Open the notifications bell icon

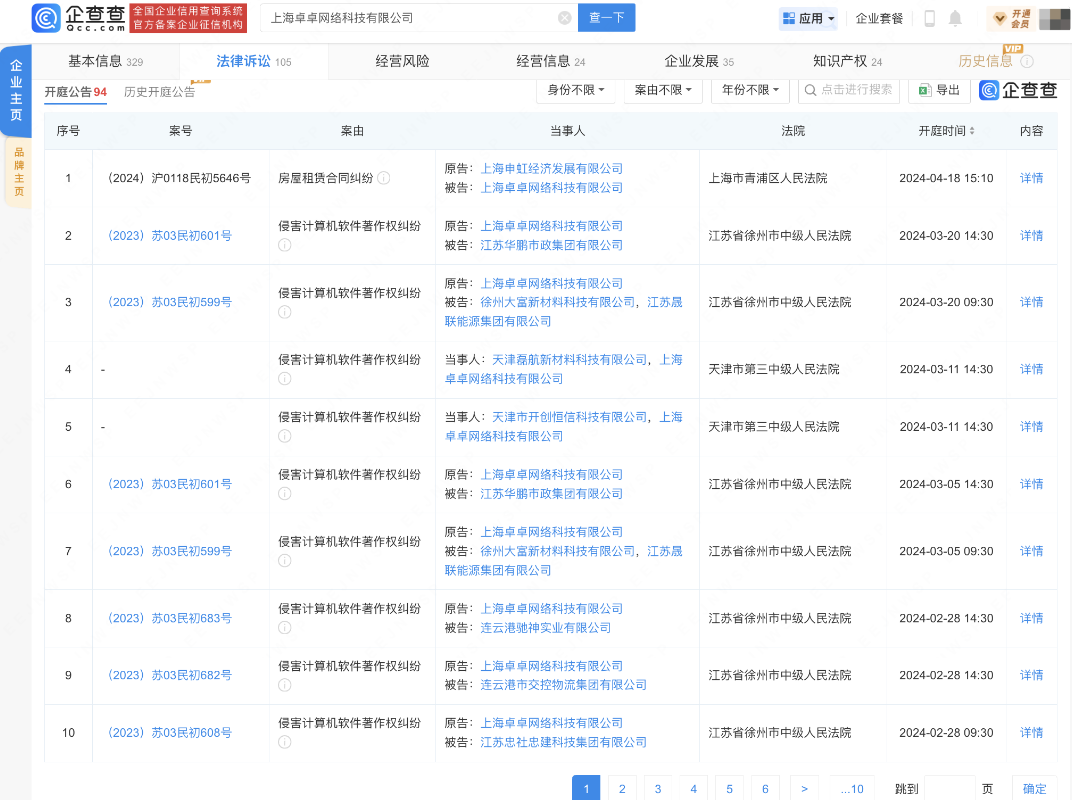[x=957, y=17]
